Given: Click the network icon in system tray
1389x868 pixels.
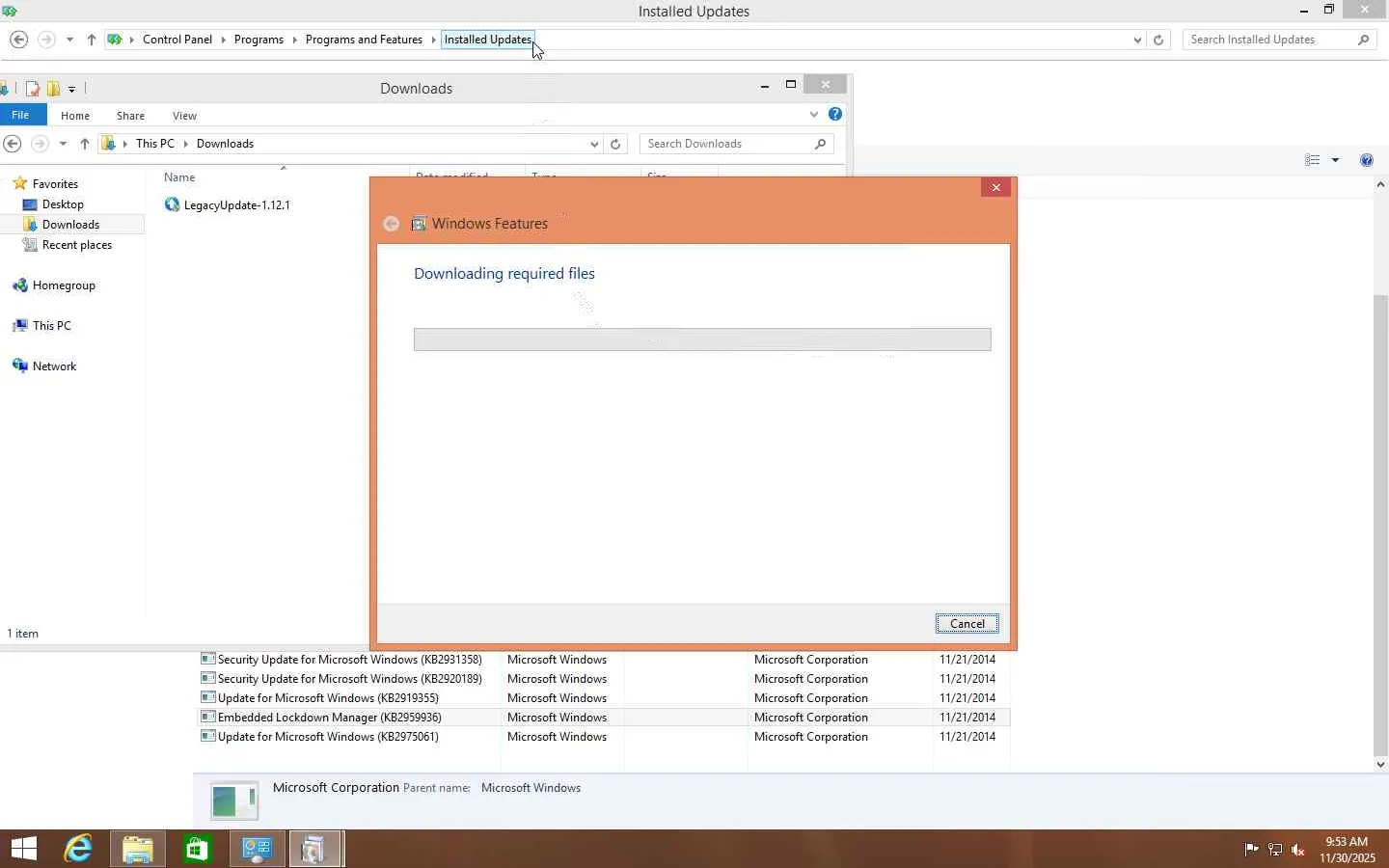Looking at the screenshot, I should pyautogui.click(x=1274, y=850).
